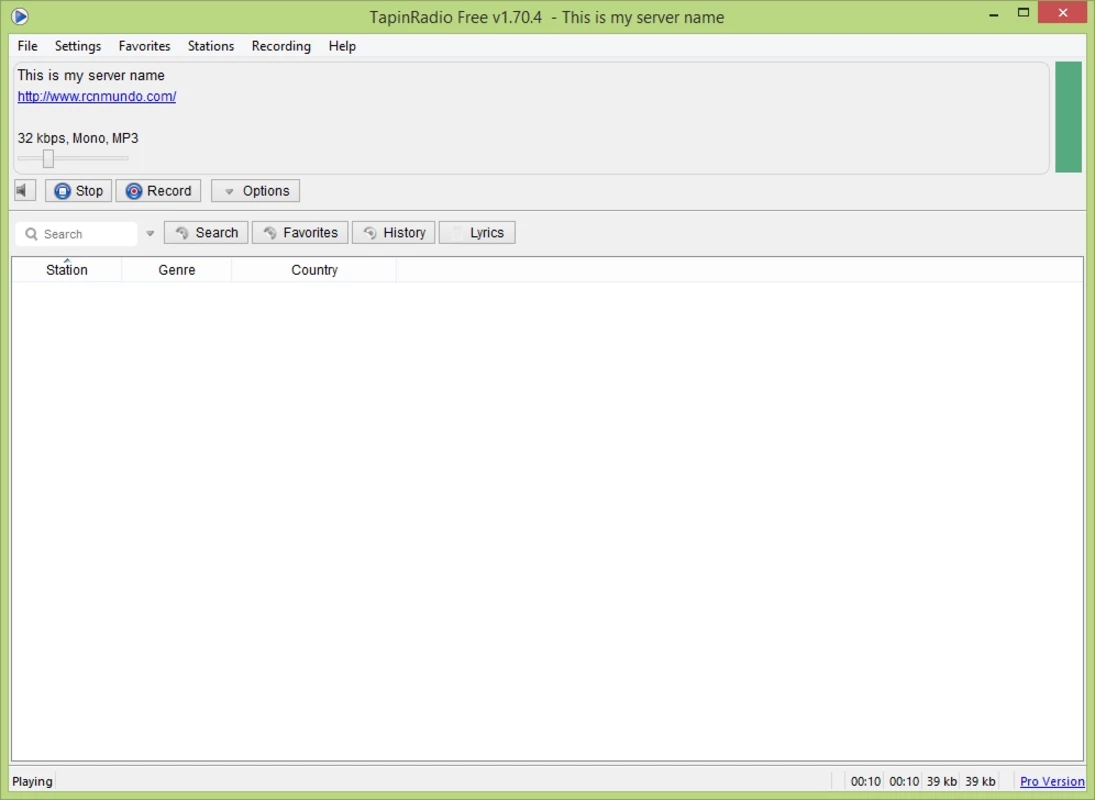Show the History list button

[393, 233]
